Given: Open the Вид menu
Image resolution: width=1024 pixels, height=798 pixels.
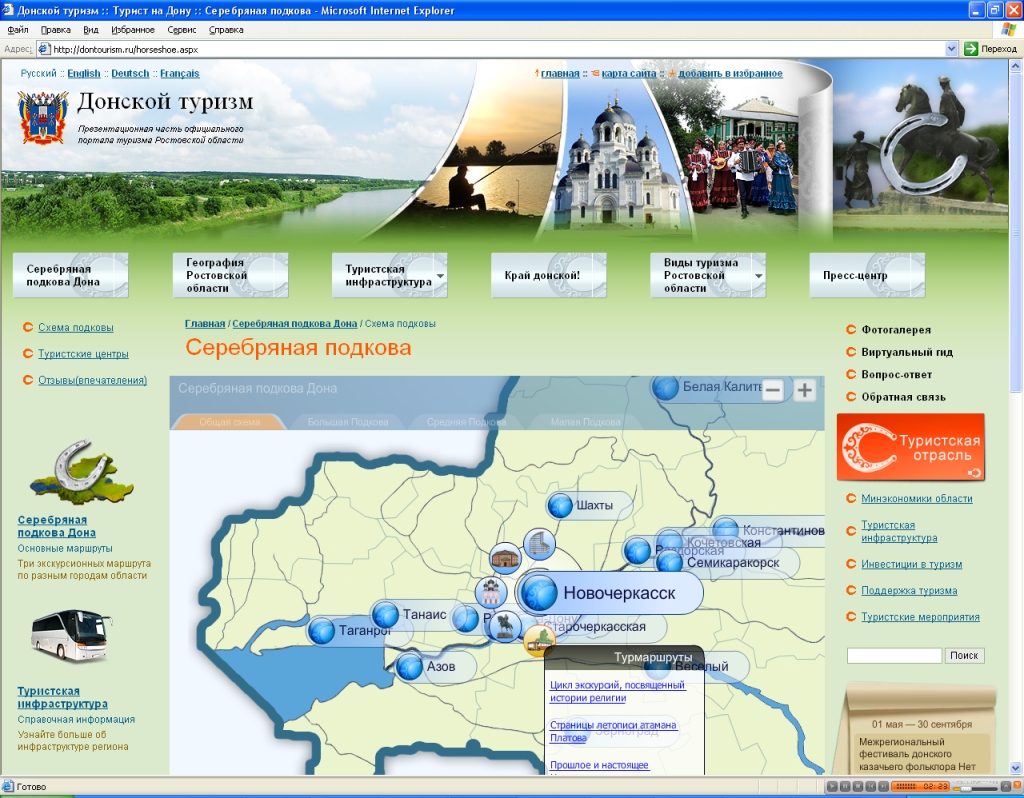Looking at the screenshot, I should [91, 29].
